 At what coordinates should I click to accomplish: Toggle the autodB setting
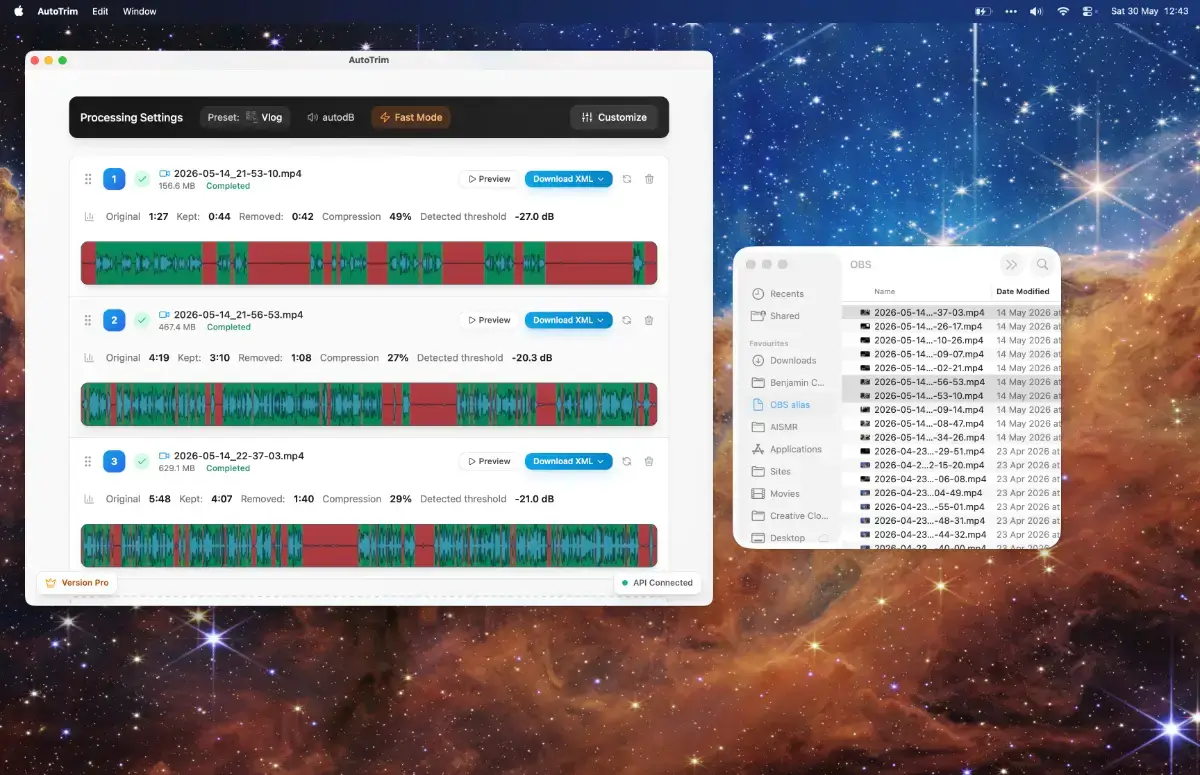pyautogui.click(x=331, y=117)
